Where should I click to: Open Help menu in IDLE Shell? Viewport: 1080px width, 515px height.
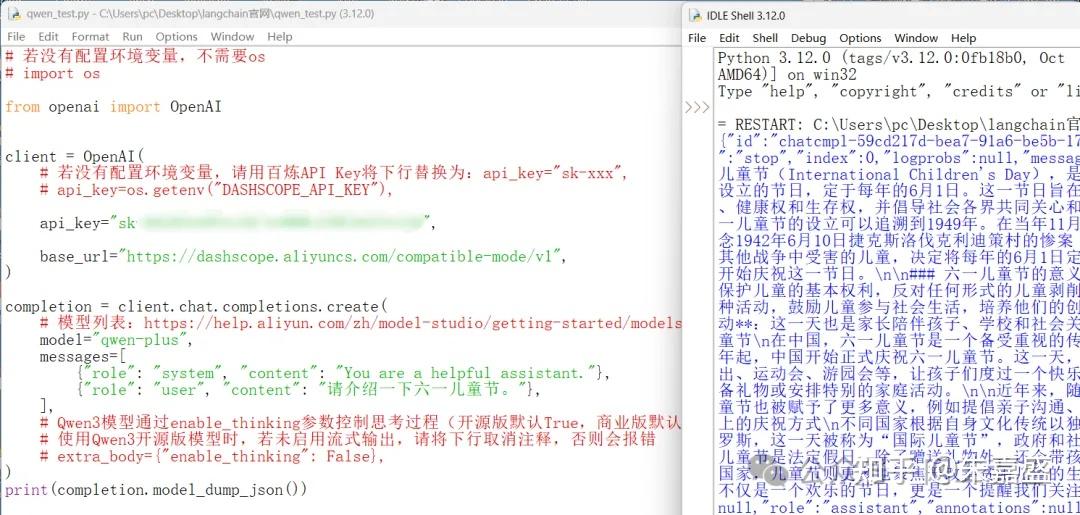pyautogui.click(x=963, y=38)
